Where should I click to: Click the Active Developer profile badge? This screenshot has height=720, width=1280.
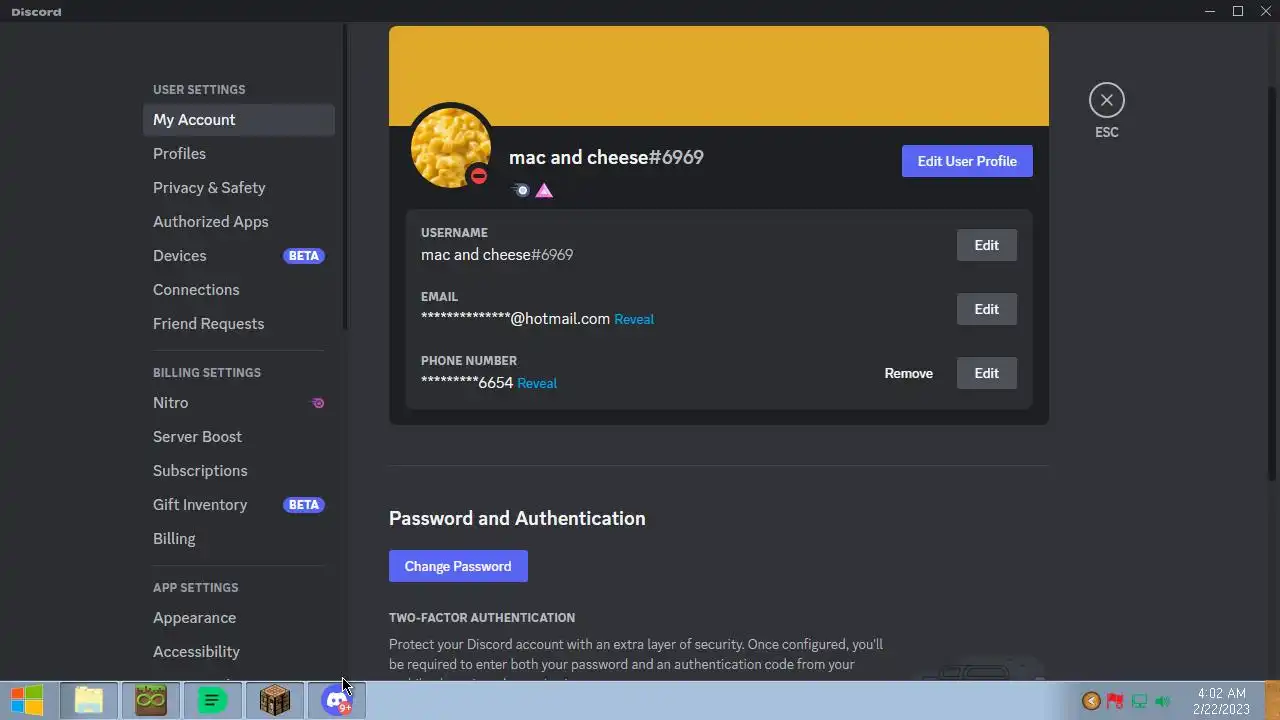(521, 190)
